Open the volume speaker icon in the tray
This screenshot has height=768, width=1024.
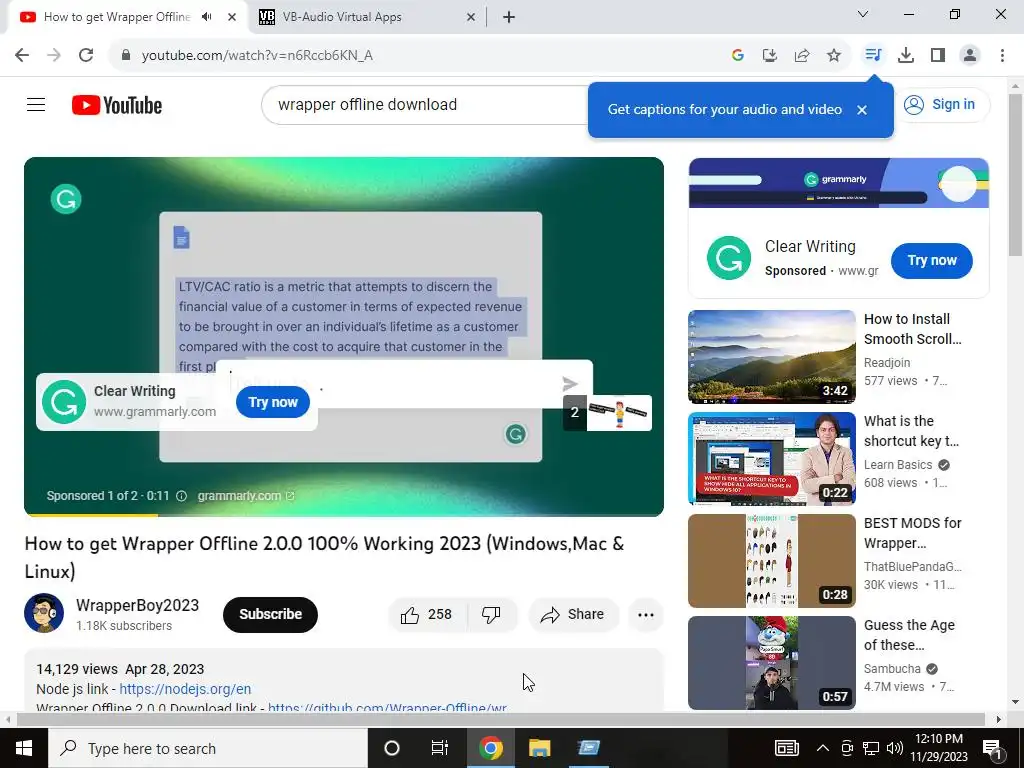[895, 748]
